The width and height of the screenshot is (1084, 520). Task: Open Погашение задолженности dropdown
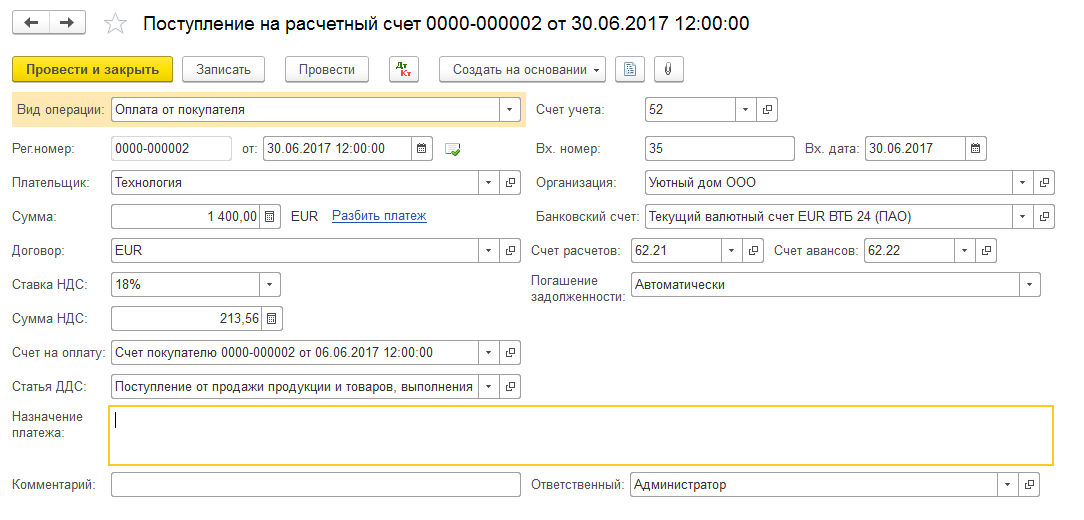(1029, 285)
